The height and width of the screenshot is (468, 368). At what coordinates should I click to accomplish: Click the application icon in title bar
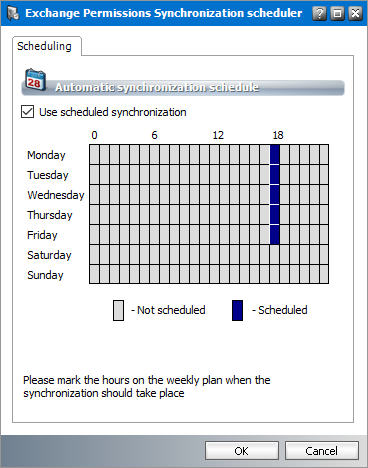point(13,13)
